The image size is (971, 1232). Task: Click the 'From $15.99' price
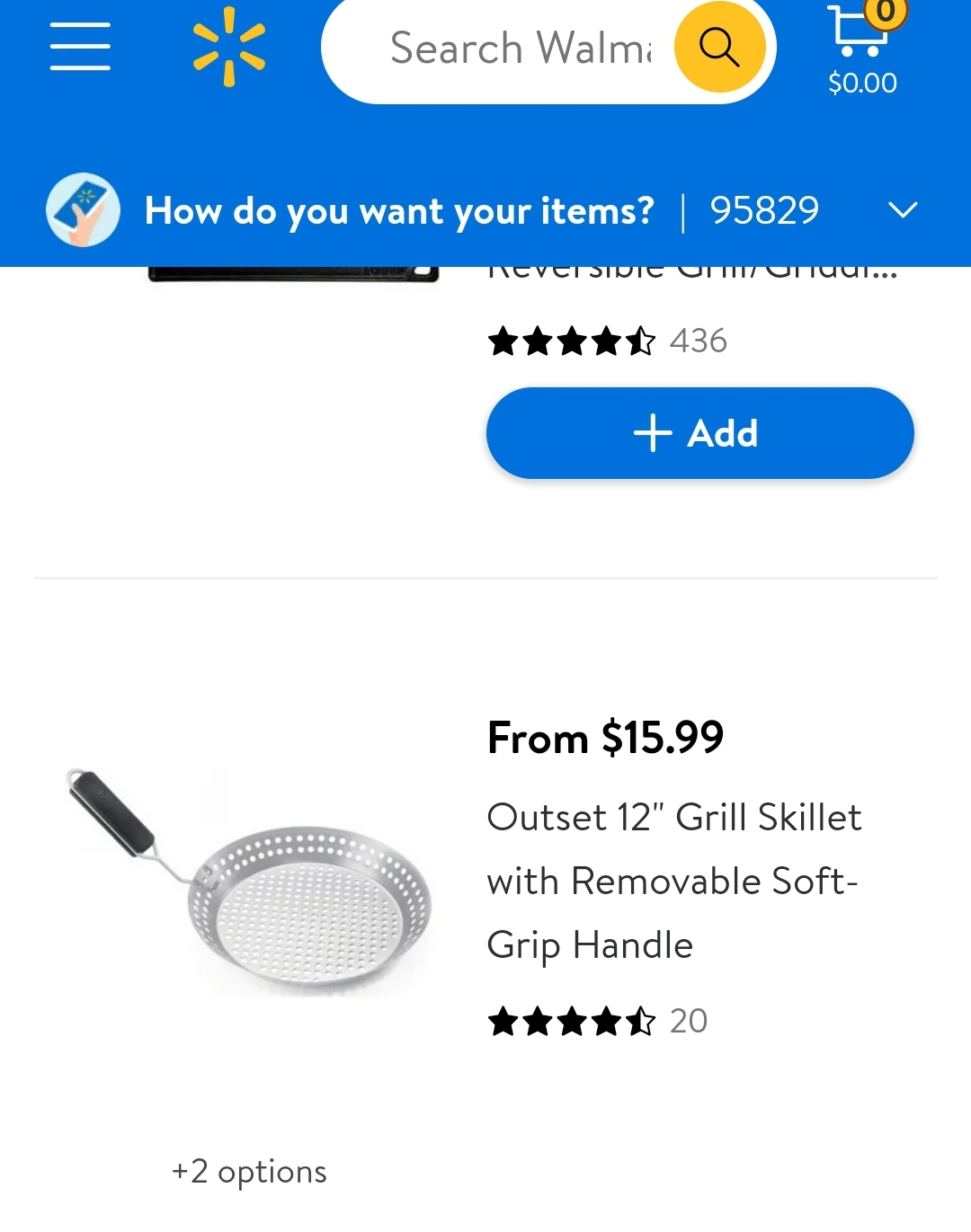[605, 738]
